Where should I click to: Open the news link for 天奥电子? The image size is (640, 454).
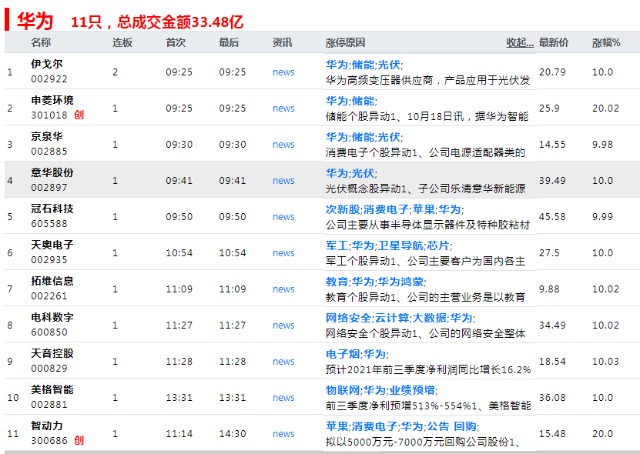tap(283, 253)
